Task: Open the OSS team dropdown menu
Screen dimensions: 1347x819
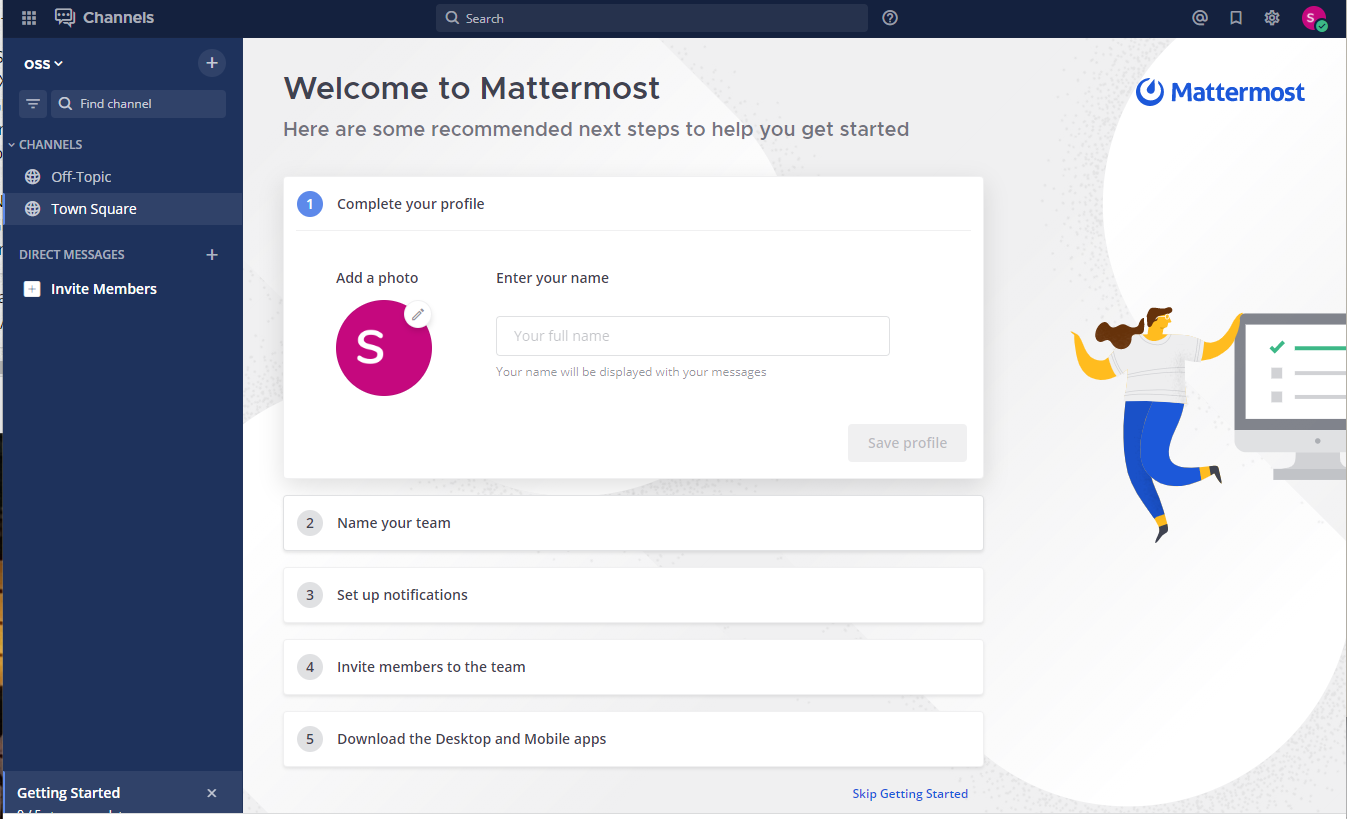Action: (x=43, y=64)
